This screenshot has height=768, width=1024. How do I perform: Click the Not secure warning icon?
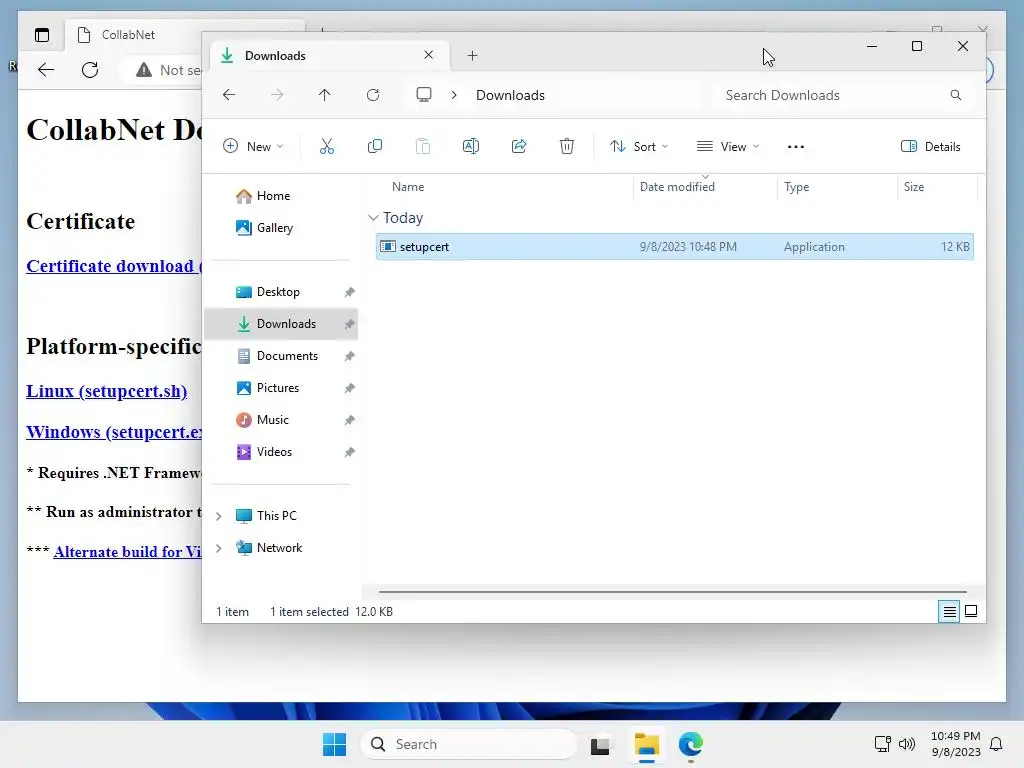[x=144, y=69]
